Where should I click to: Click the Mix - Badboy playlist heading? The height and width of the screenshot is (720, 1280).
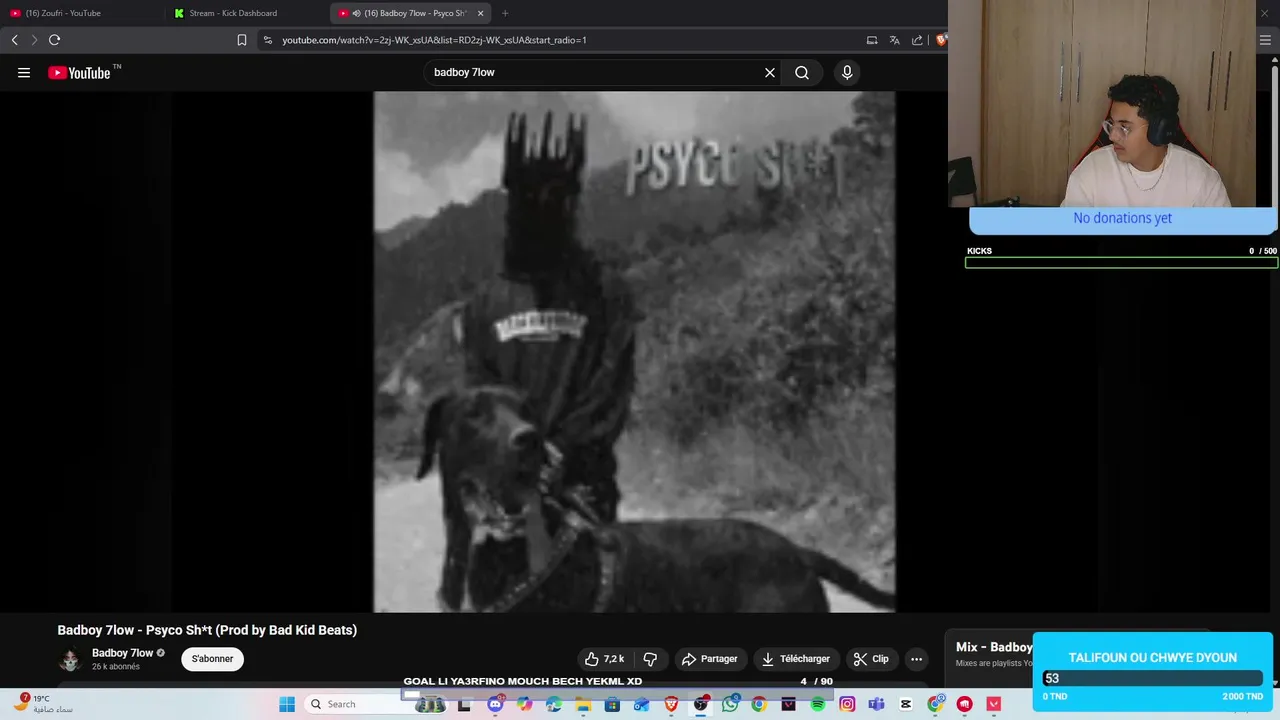point(994,647)
